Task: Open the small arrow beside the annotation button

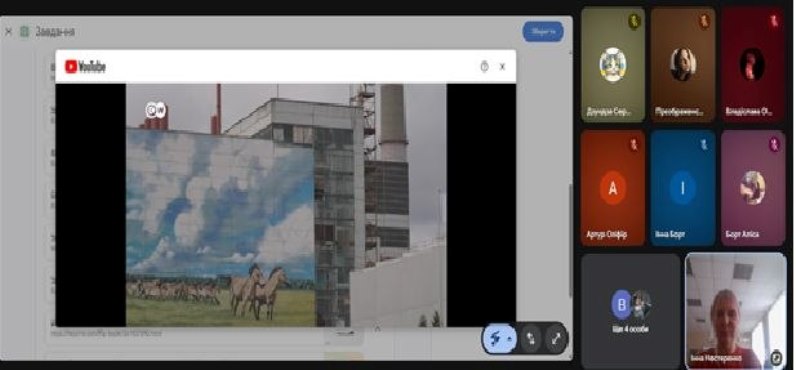Action: pos(510,339)
